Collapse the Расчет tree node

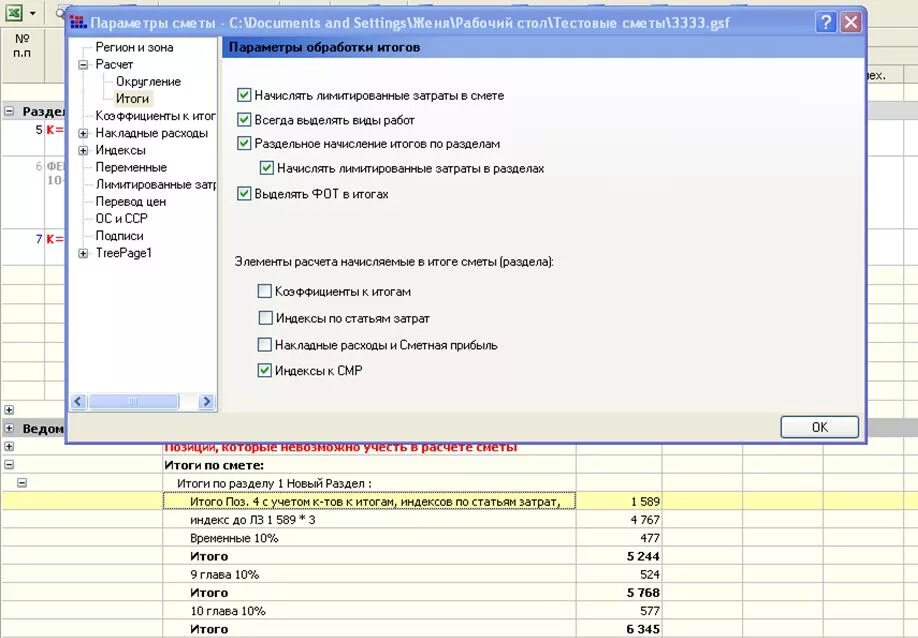[83, 64]
